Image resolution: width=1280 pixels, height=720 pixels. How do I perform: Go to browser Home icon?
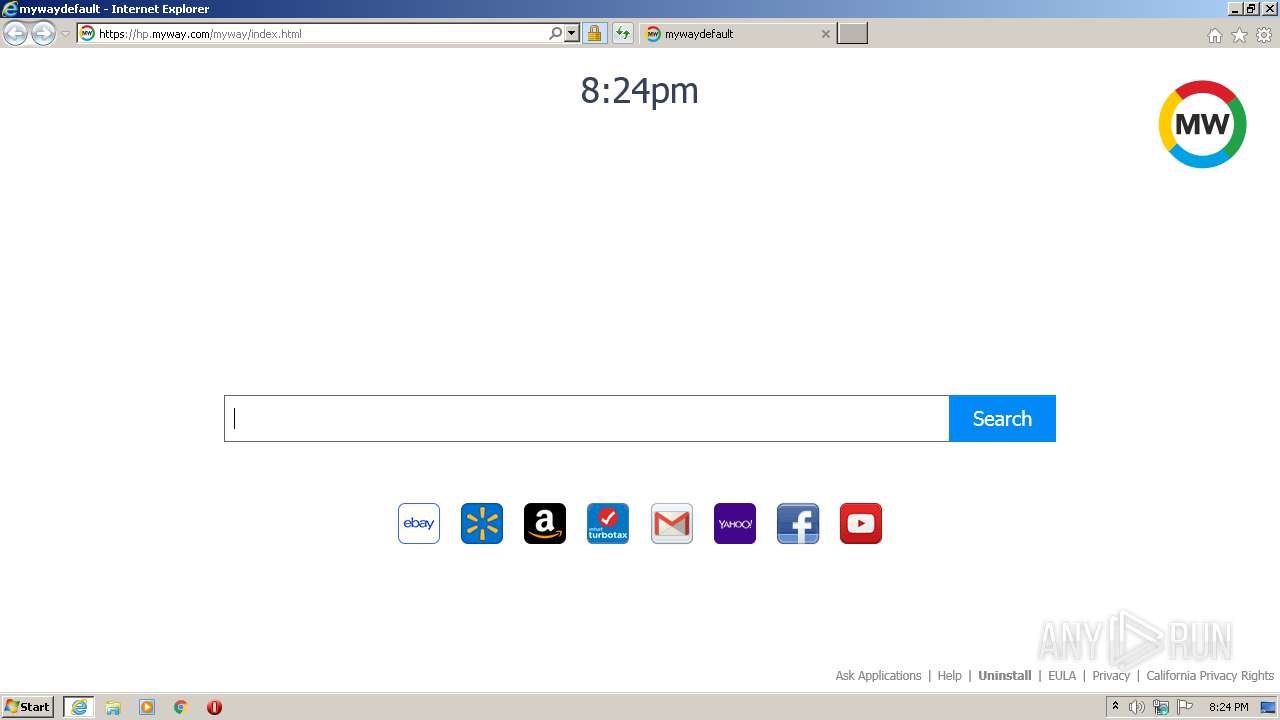pos(1214,35)
